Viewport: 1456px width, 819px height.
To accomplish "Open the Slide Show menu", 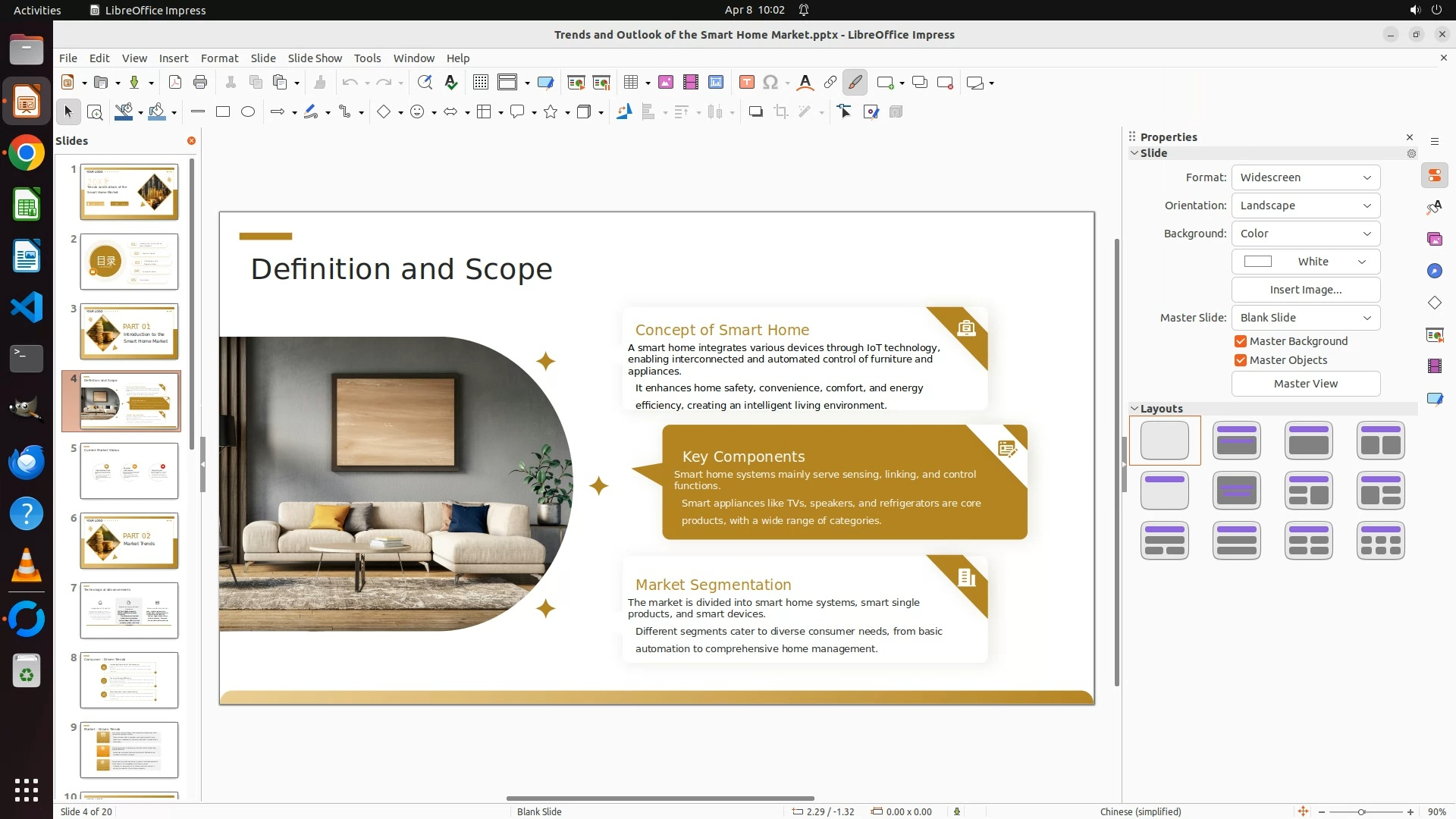I will pos(315,58).
